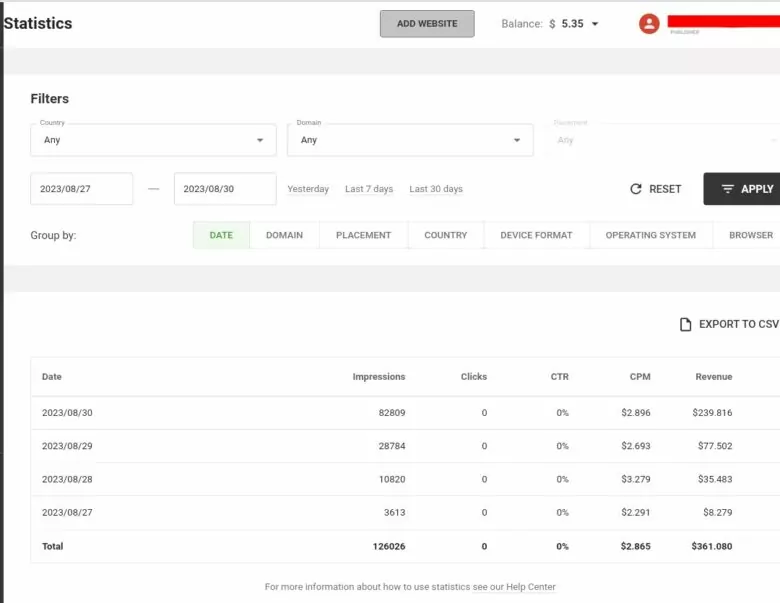Click the start date field 2023/08/27

[81, 189]
